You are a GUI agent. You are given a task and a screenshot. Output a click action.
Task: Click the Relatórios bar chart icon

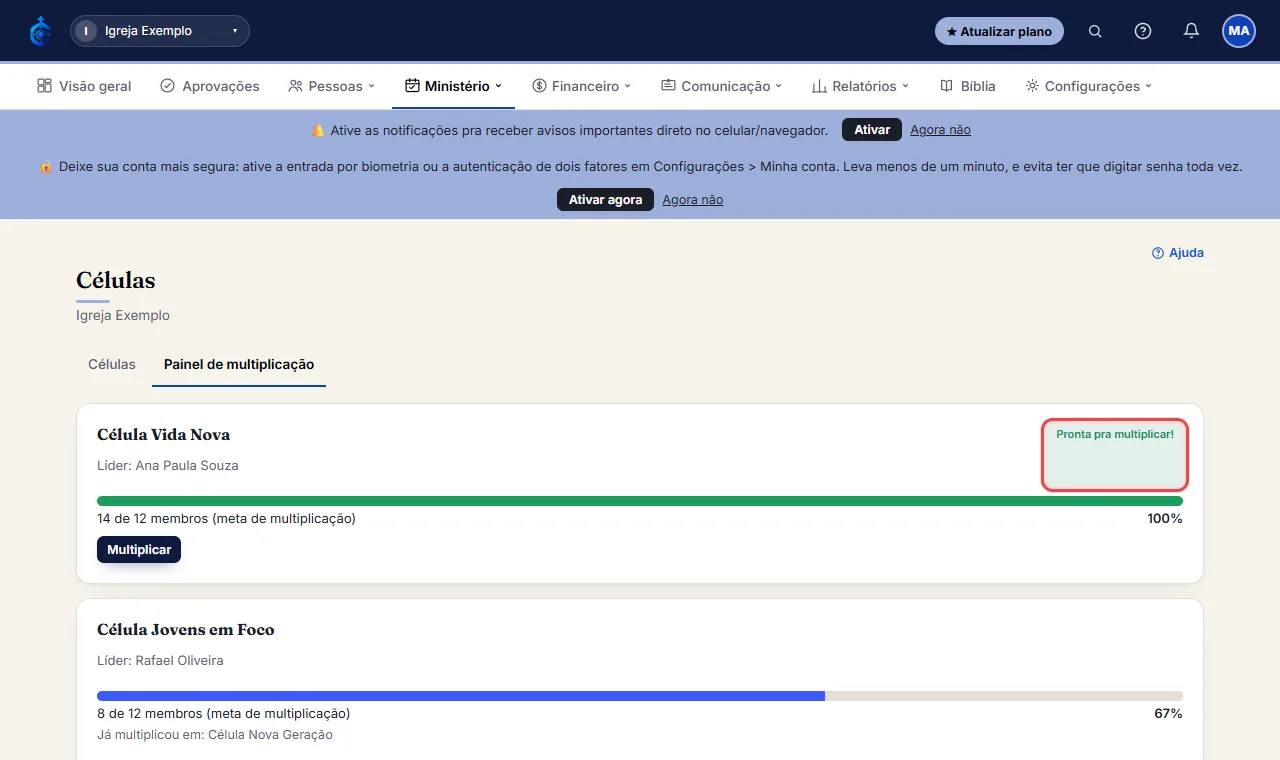(819, 86)
